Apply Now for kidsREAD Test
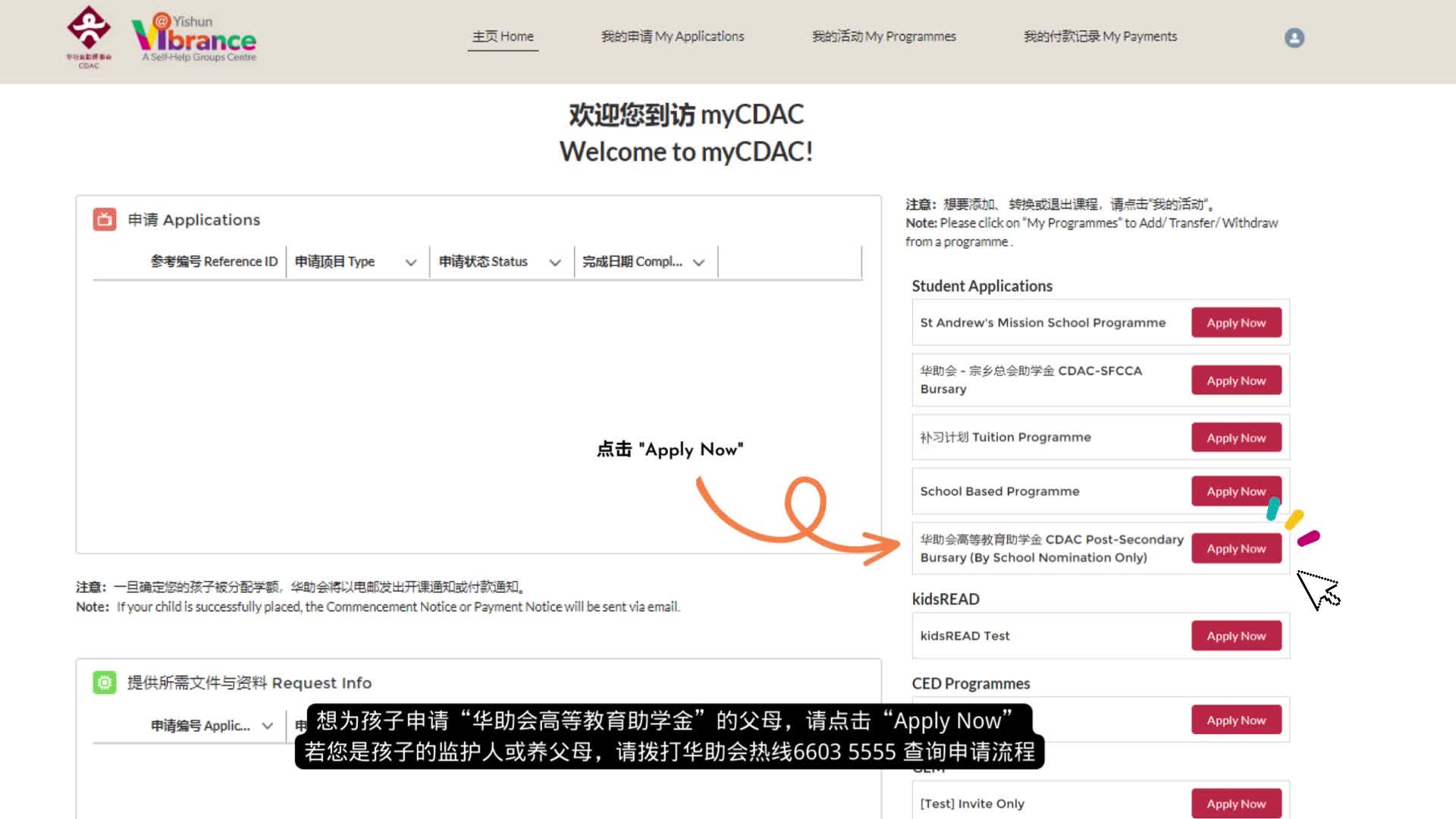Screen dimensions: 1456x819 click(1236, 635)
